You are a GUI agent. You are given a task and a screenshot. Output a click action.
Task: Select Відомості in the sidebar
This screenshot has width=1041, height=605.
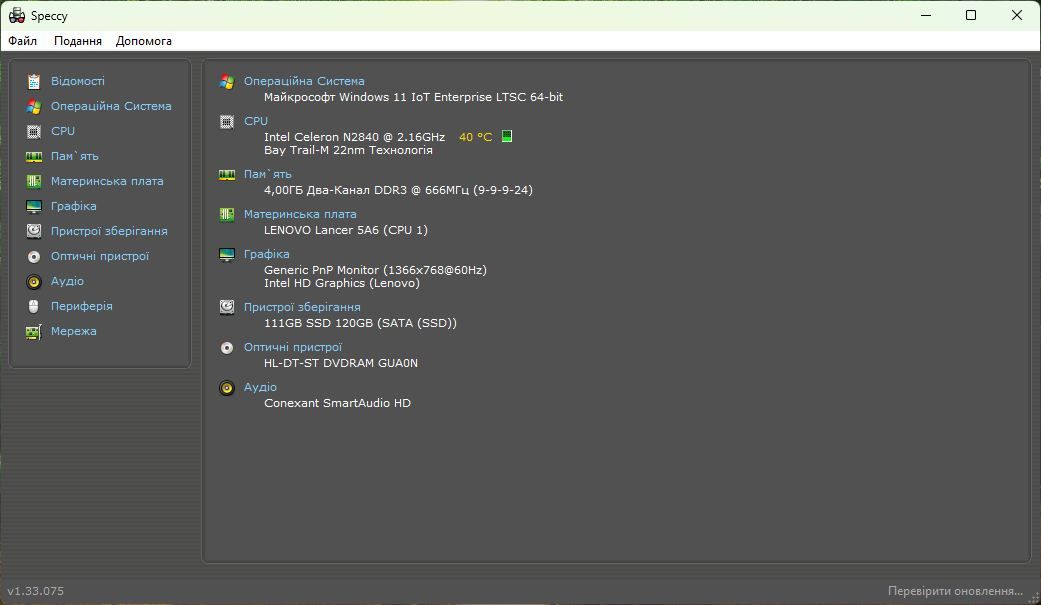[78, 81]
